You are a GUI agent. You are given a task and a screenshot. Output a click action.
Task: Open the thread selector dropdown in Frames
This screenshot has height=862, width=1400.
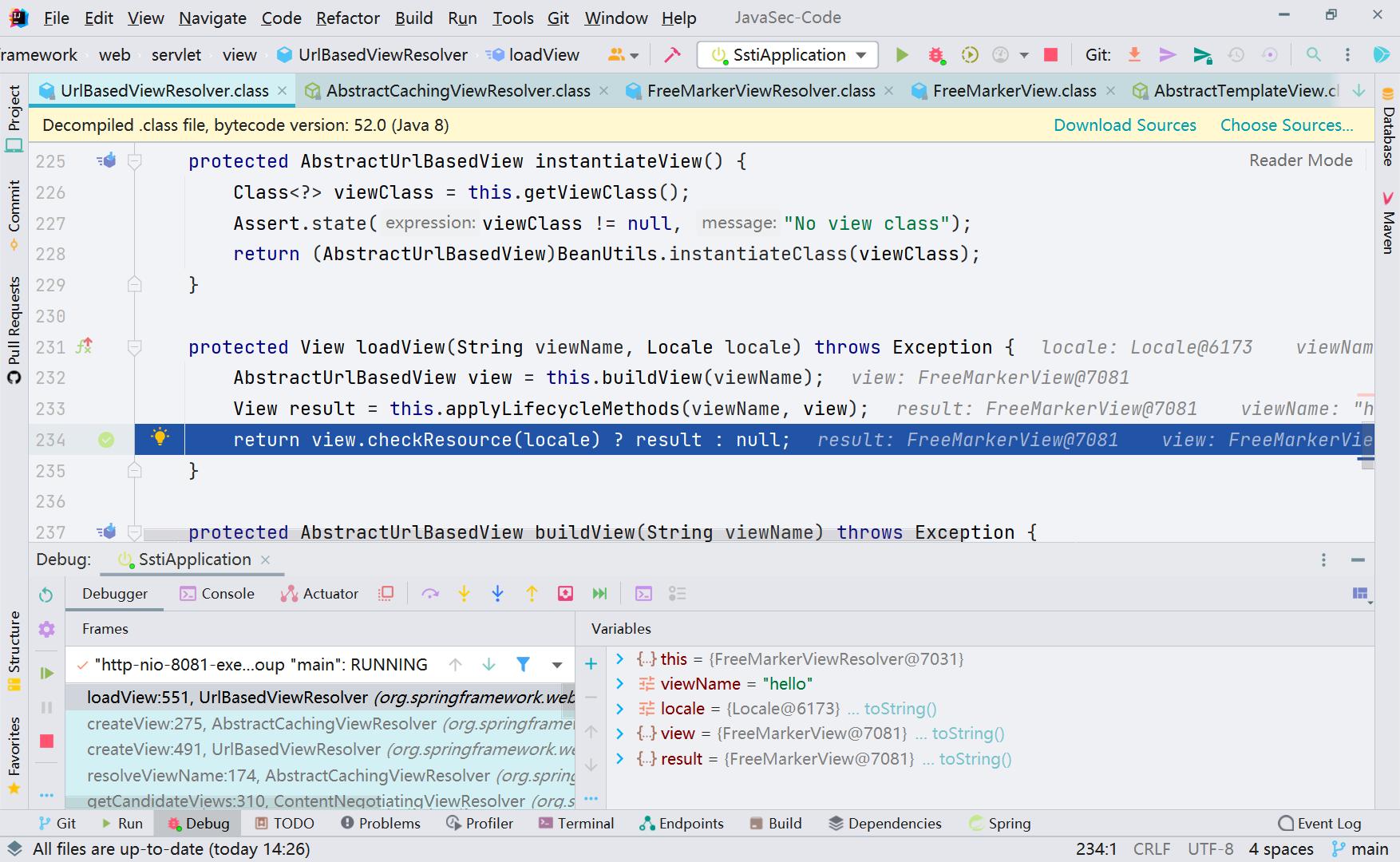(556, 664)
